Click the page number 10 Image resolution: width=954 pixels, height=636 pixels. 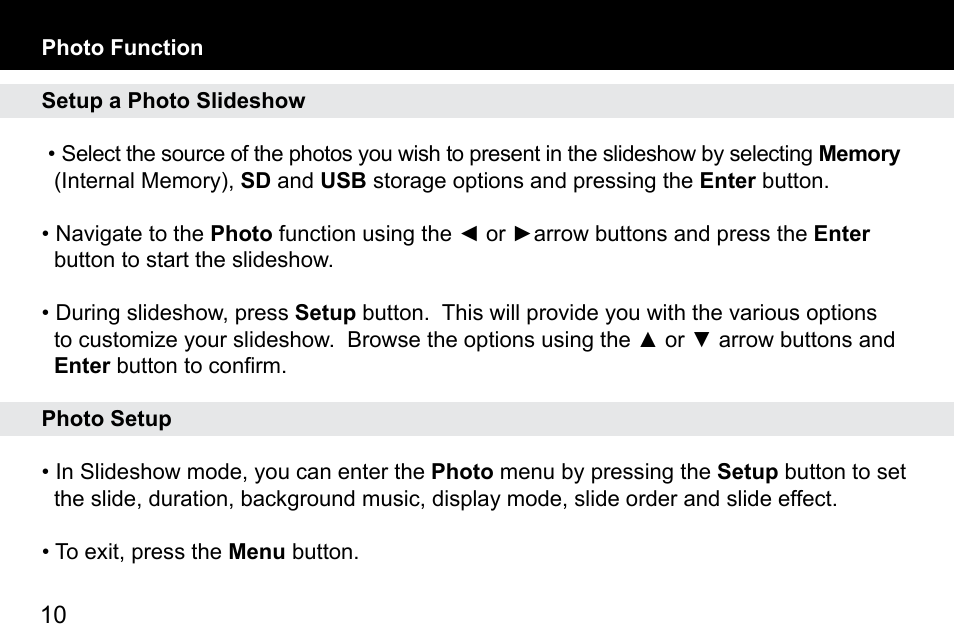coord(54,615)
